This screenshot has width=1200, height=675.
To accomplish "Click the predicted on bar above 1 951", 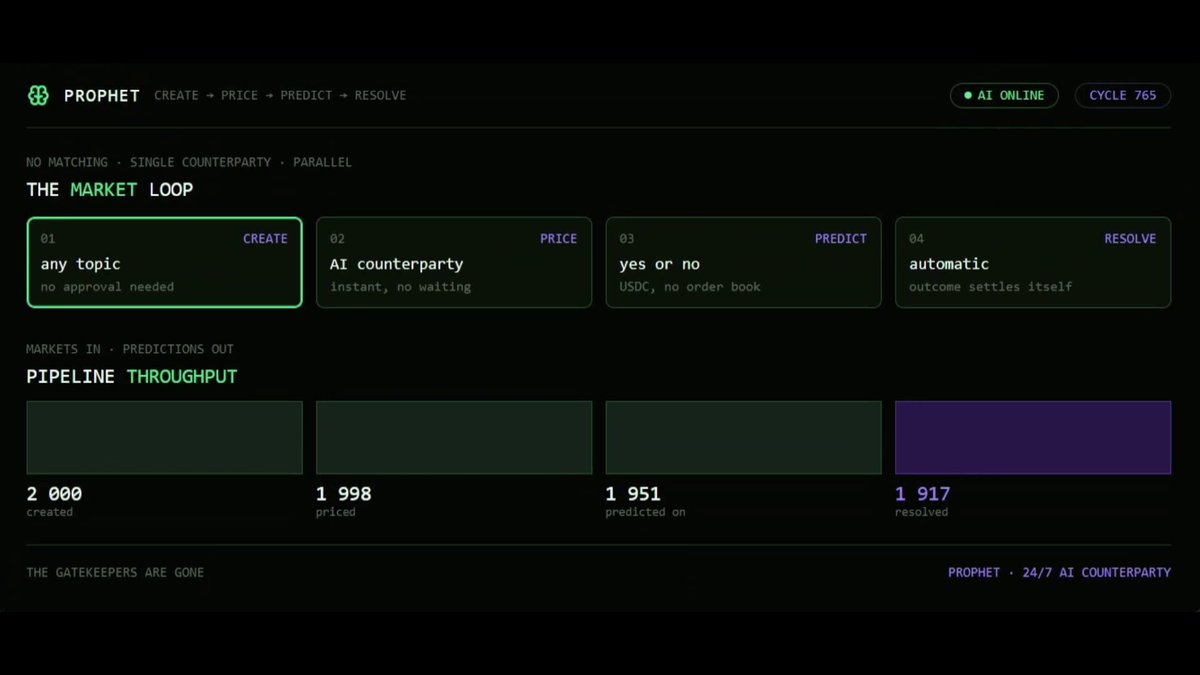I will [744, 438].
